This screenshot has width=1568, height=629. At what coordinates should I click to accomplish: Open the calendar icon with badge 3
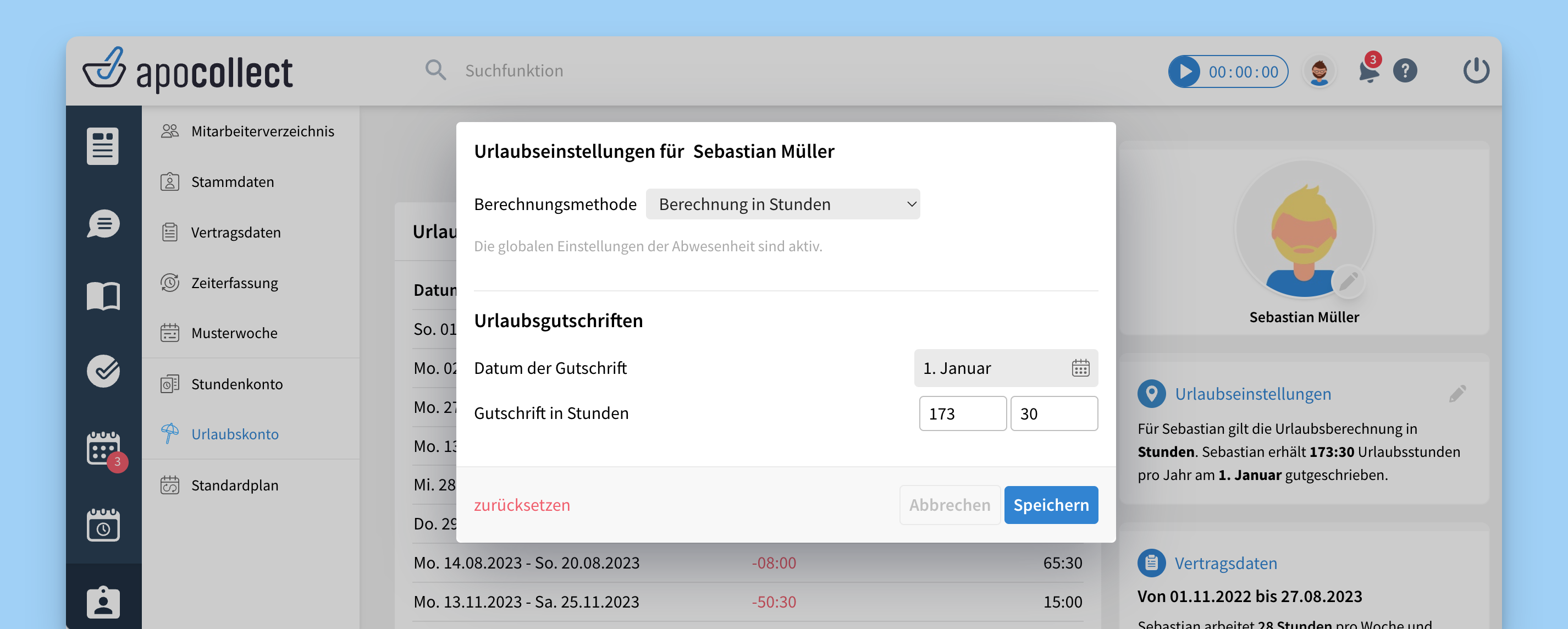(103, 449)
